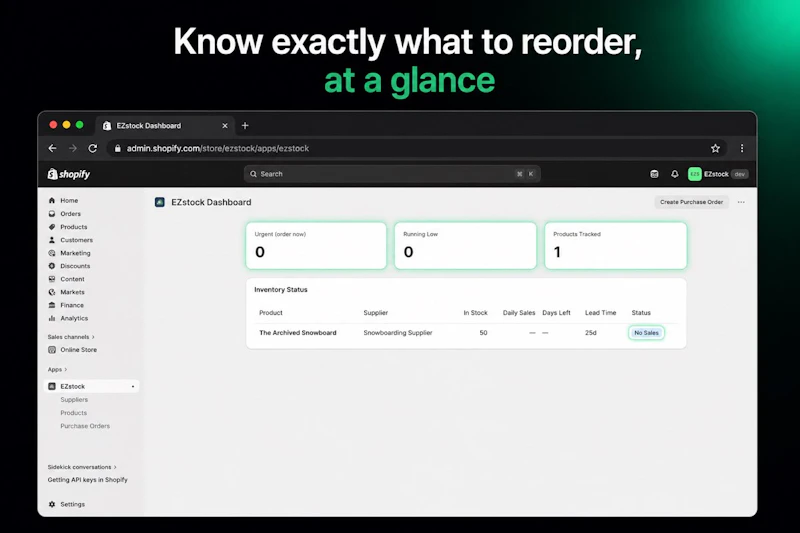This screenshot has height=533, width=800.
Task: Click the Lead Time column header
Action: point(601,313)
